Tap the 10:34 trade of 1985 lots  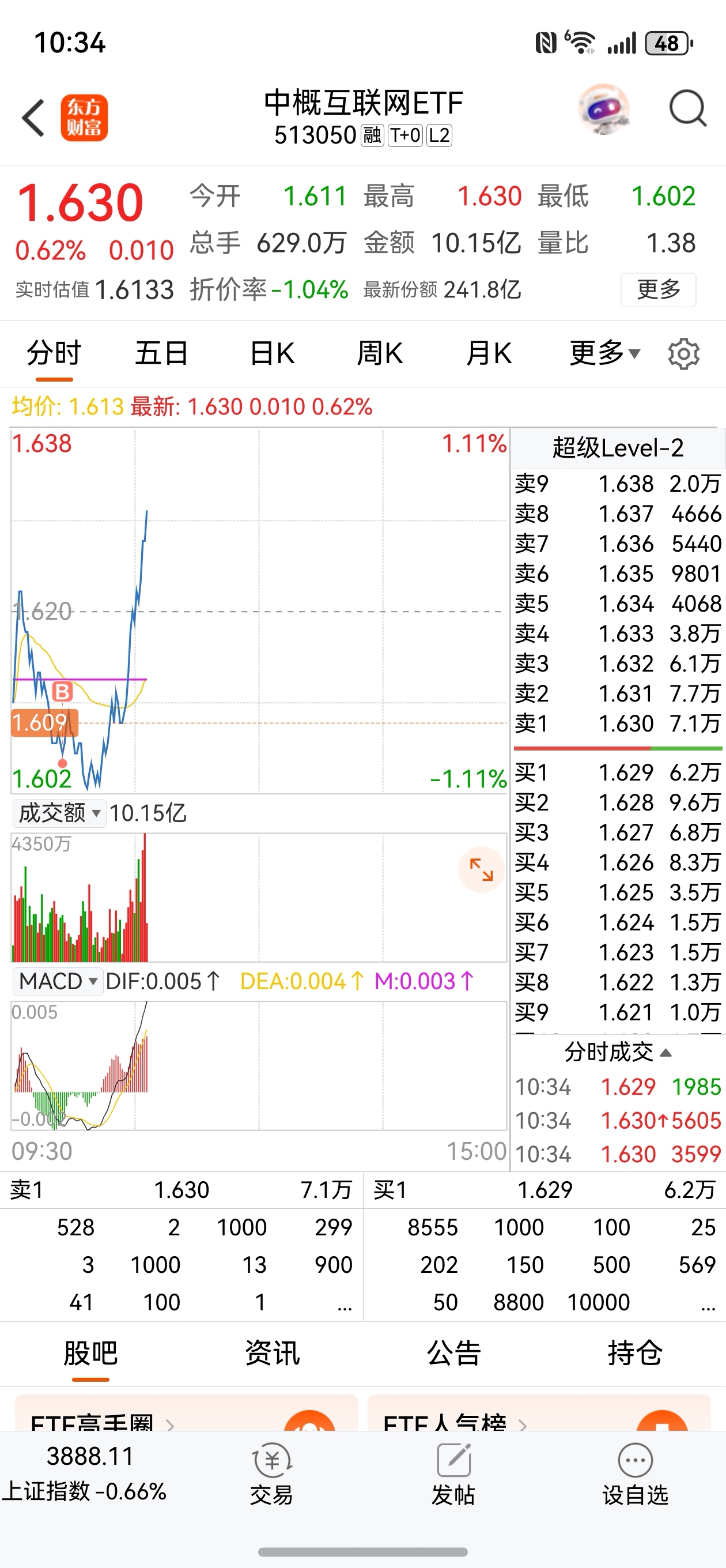tap(618, 1087)
